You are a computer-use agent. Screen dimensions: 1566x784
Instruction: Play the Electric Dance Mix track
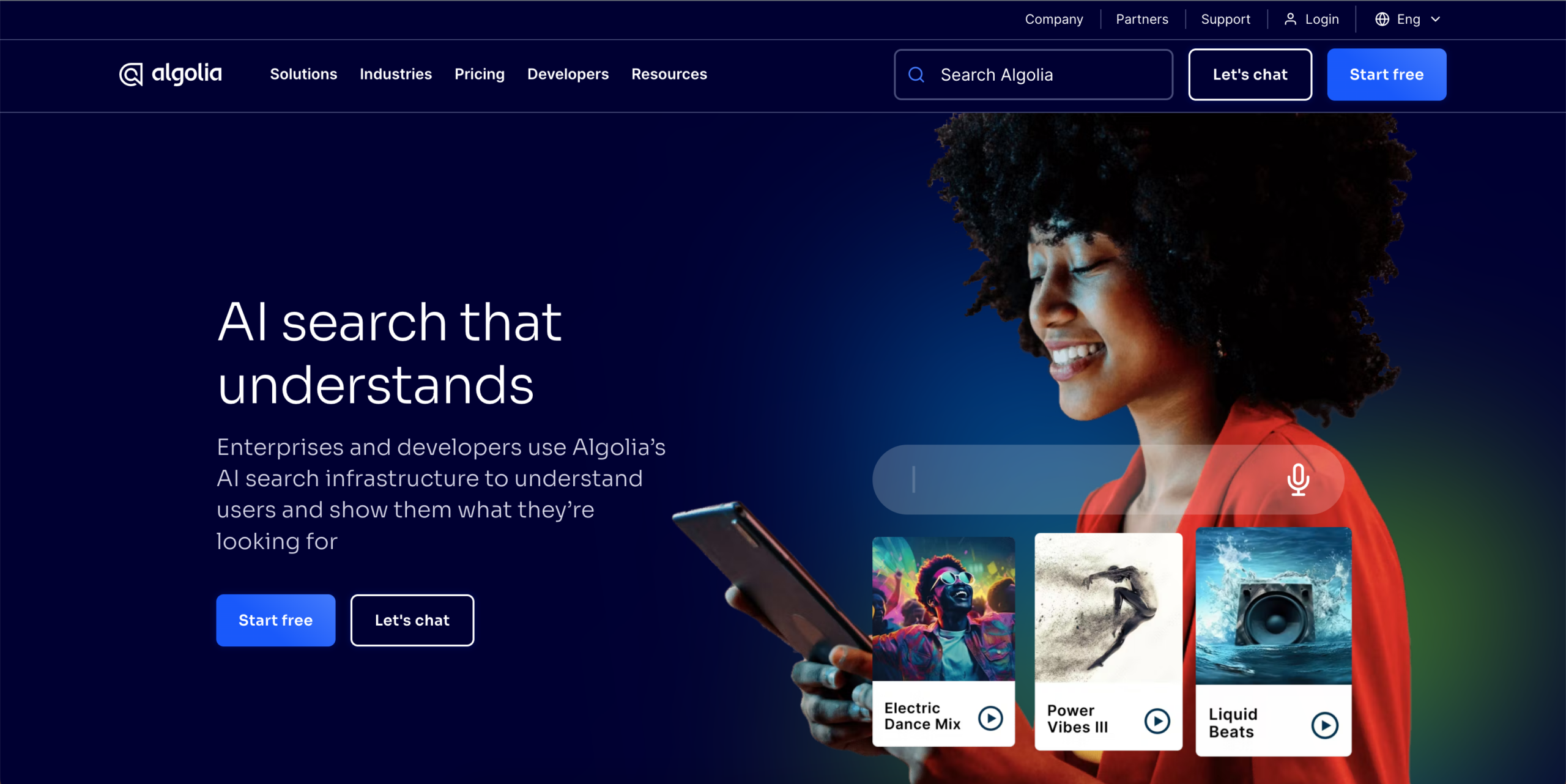990,718
